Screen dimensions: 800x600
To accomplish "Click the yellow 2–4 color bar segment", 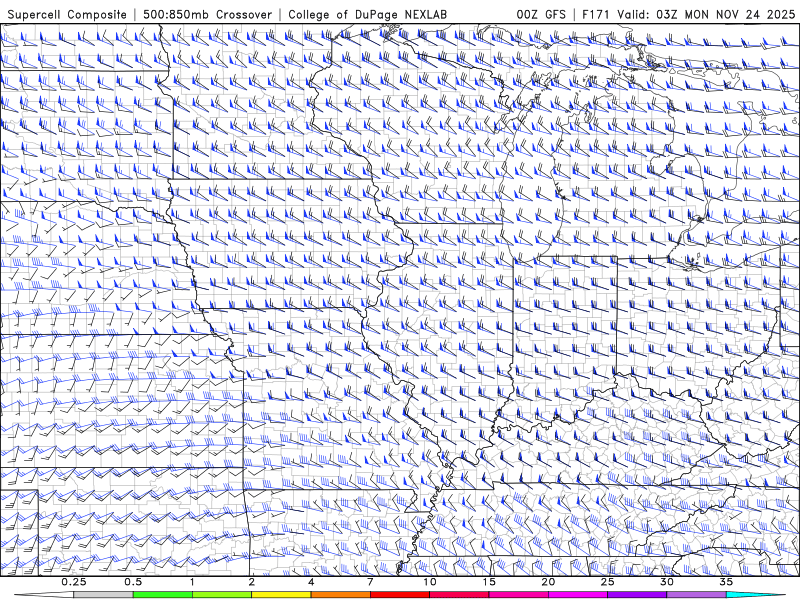I will 281,595.
